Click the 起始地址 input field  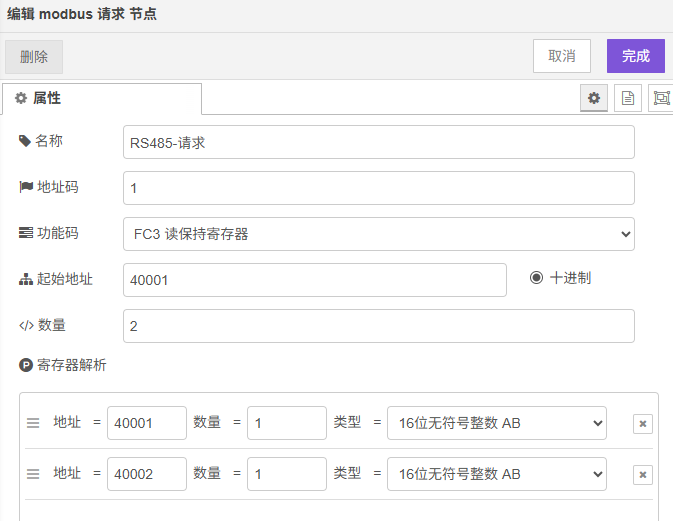[314, 280]
